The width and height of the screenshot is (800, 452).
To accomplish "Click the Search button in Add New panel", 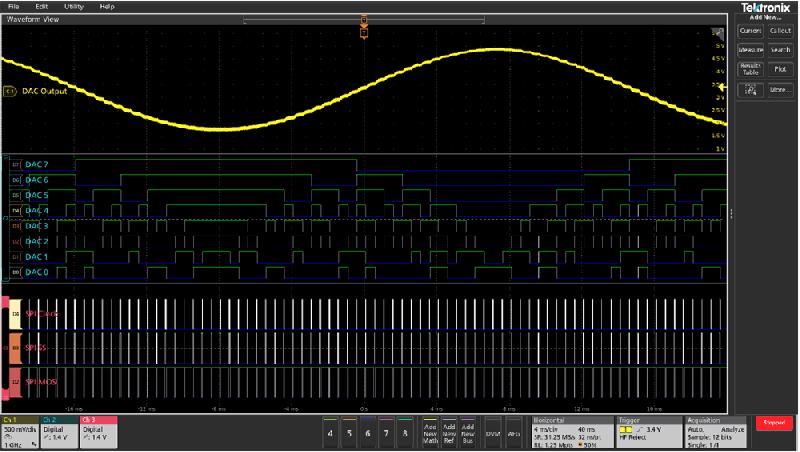I will 781,49.
